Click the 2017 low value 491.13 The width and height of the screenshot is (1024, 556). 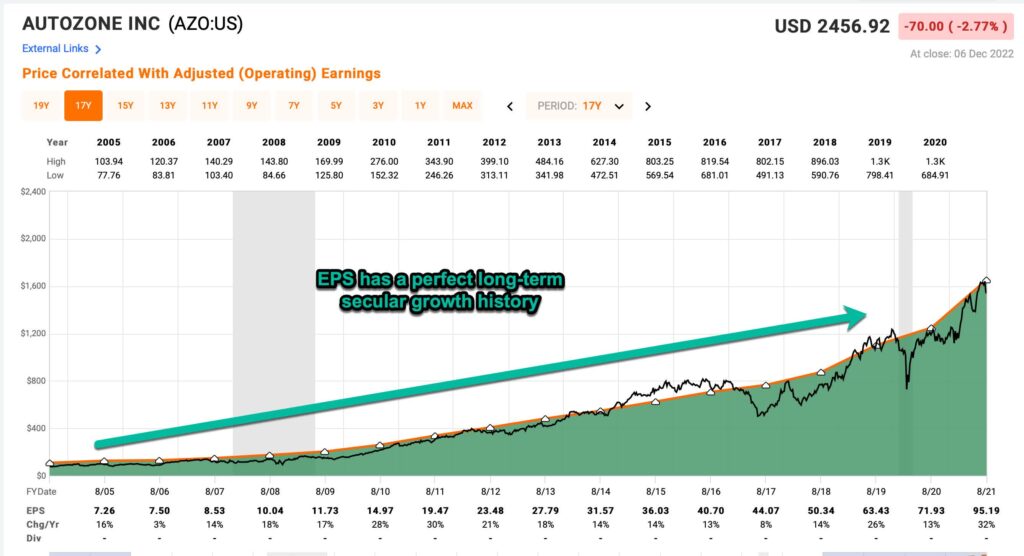tap(770, 175)
